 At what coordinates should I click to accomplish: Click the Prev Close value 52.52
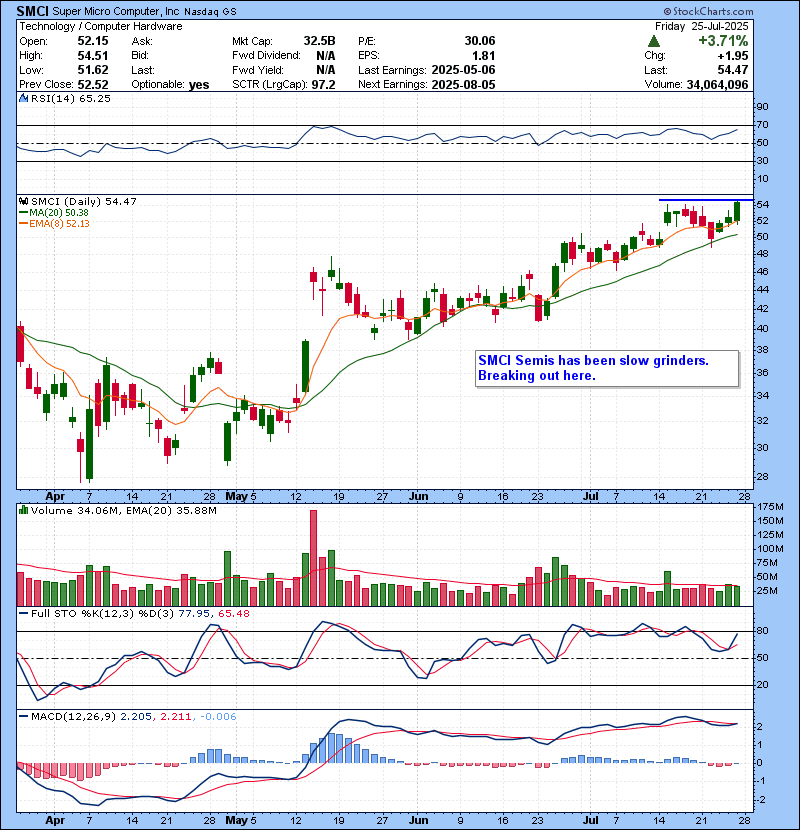tap(93, 85)
